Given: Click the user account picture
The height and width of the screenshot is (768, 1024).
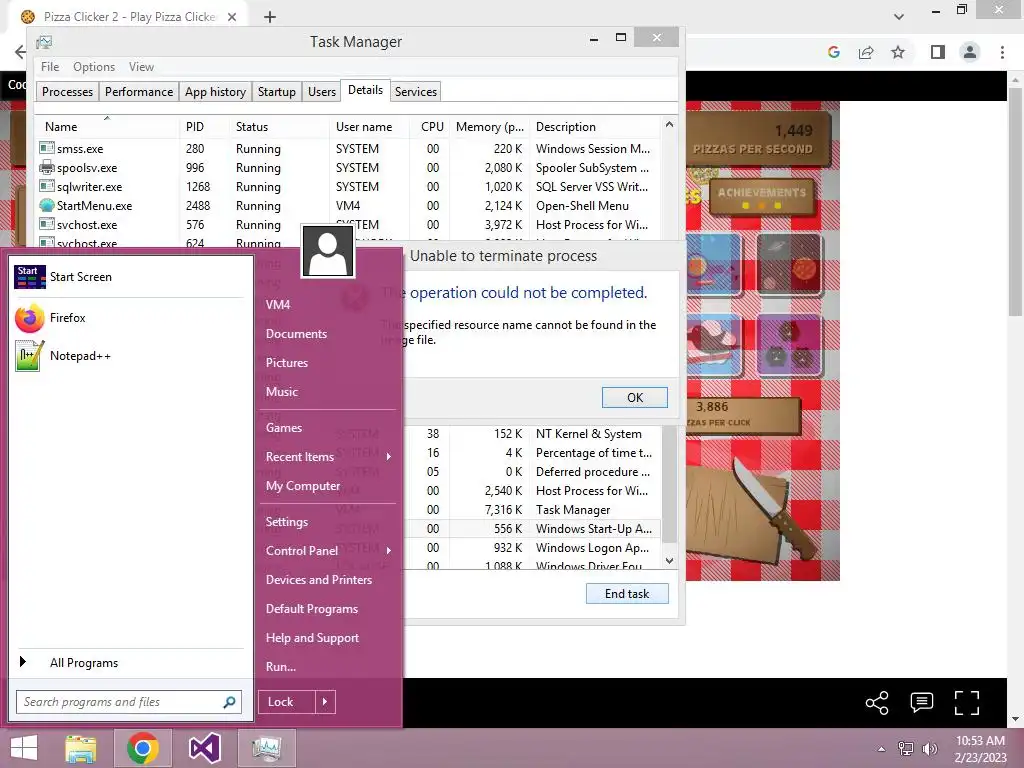Looking at the screenshot, I should [x=328, y=251].
